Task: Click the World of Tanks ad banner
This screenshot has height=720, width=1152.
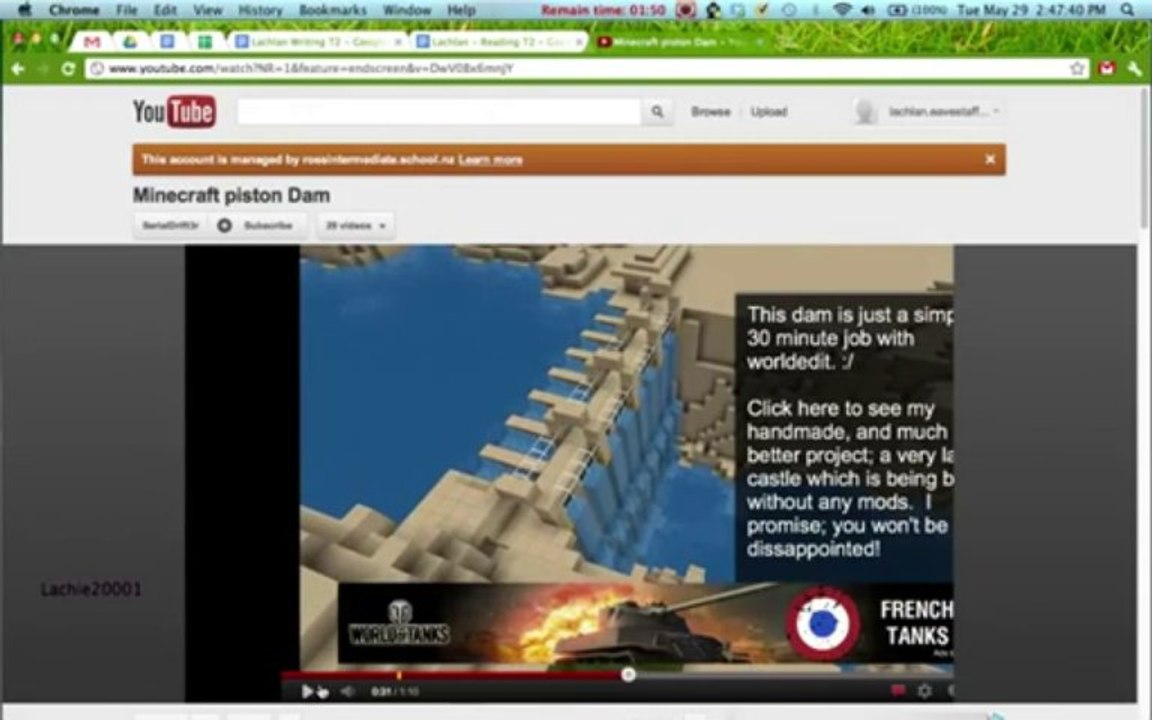Action: (646, 623)
